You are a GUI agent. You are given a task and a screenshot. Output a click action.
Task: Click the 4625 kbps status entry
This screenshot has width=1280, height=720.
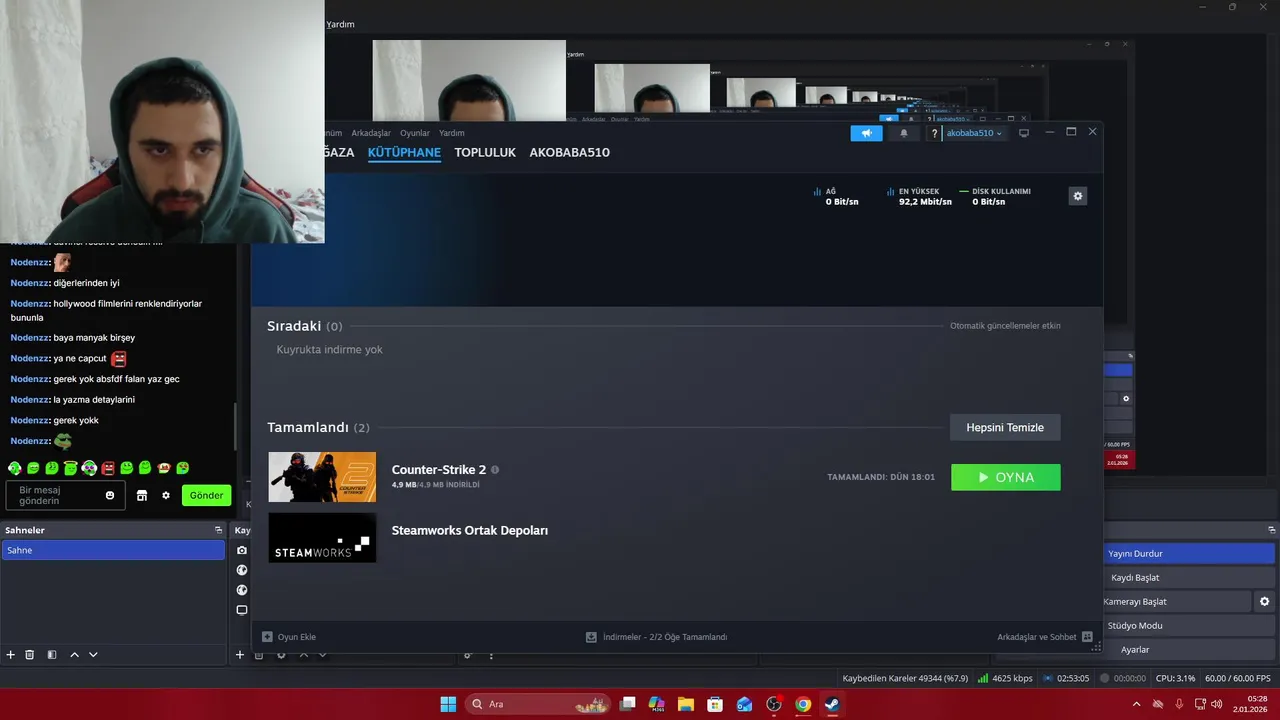pyautogui.click(x=1005, y=678)
